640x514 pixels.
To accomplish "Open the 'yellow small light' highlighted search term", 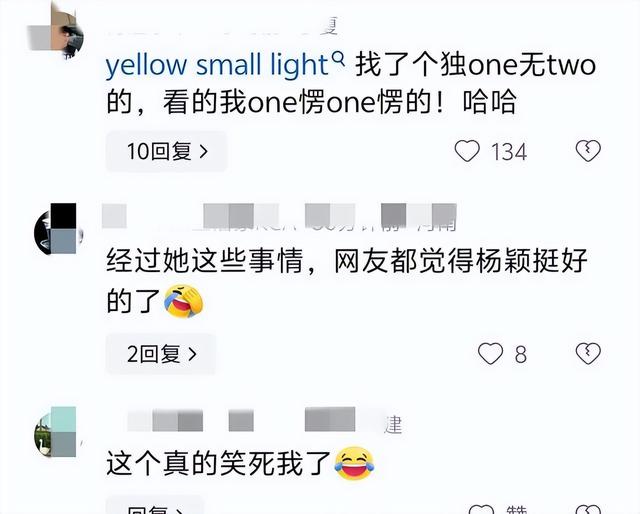I will pos(216,65).
